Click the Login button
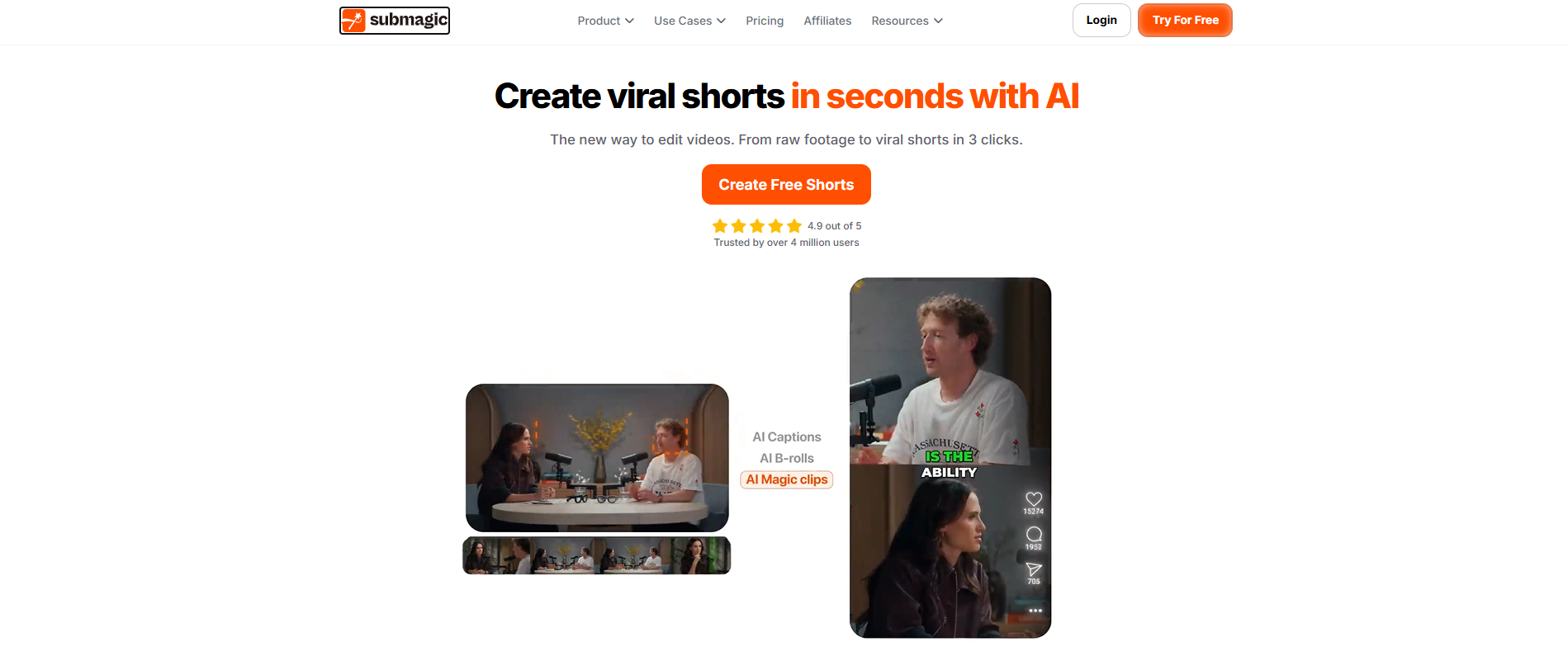Viewport: 1568px width, 656px height. tap(1101, 20)
